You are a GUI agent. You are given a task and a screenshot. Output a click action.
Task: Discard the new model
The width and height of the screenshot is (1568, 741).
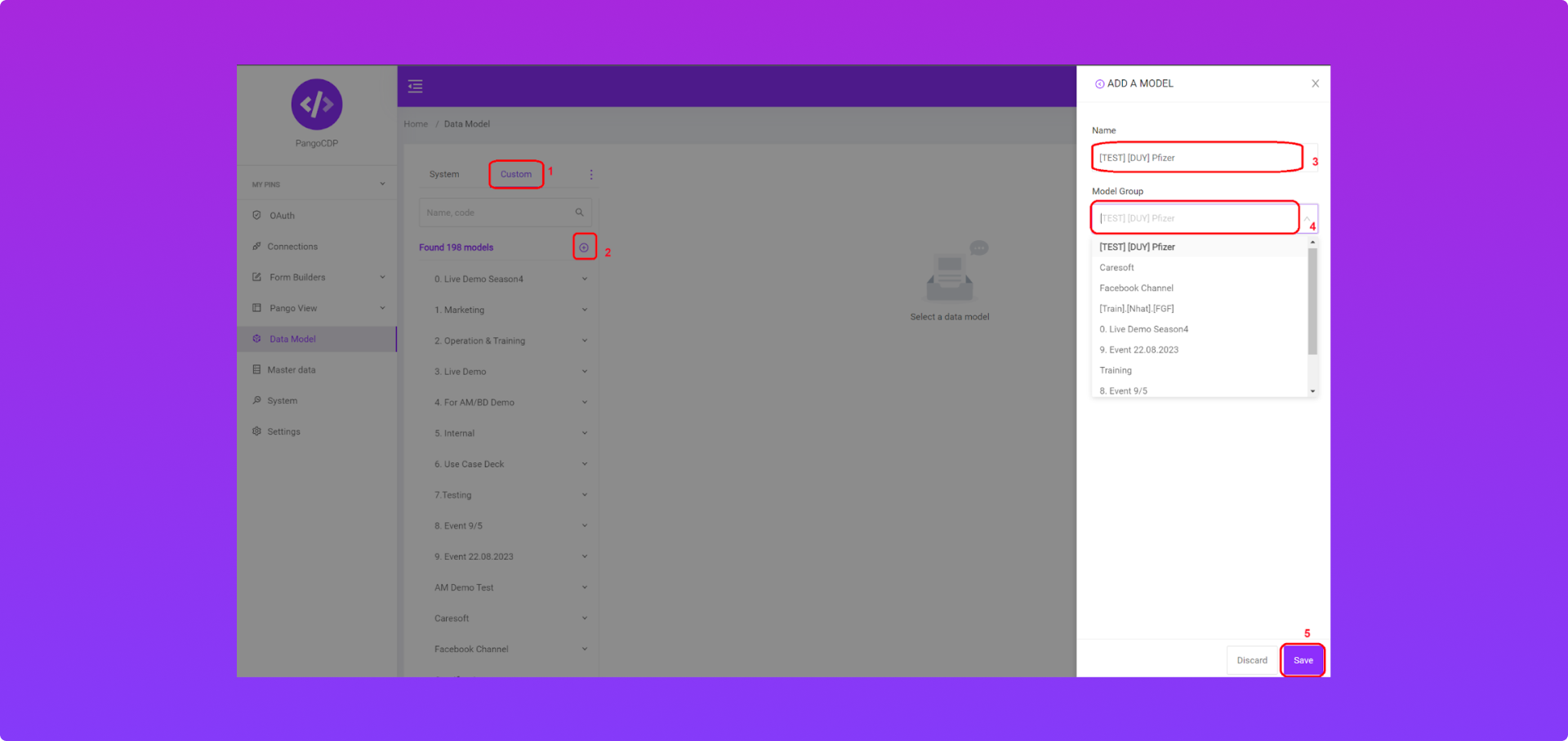(x=1251, y=660)
